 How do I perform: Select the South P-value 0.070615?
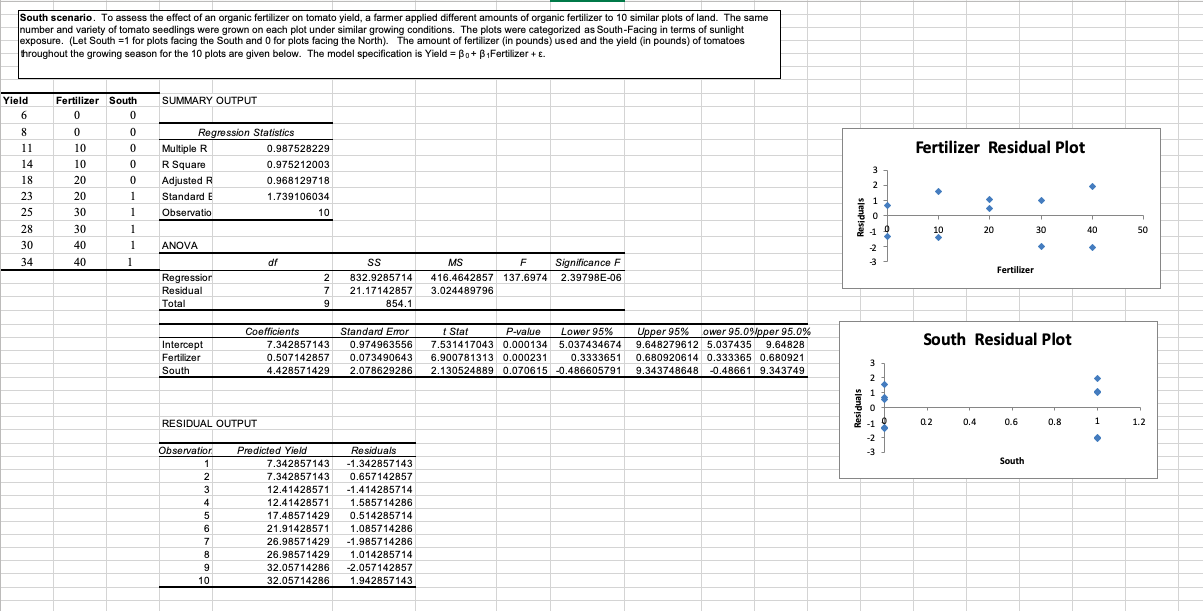[x=526, y=370]
